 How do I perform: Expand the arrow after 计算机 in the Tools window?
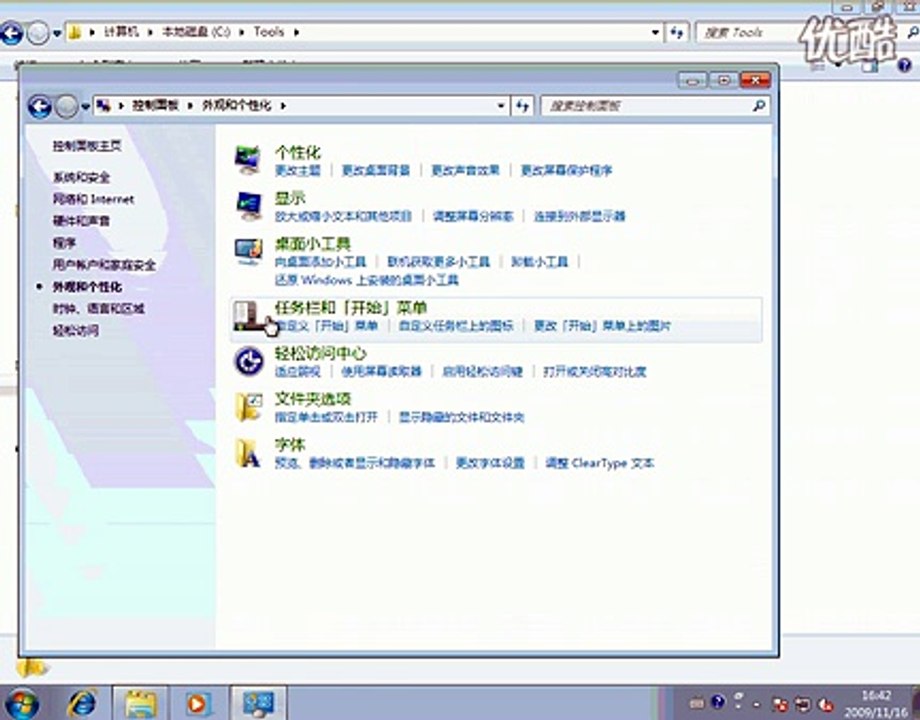150,32
